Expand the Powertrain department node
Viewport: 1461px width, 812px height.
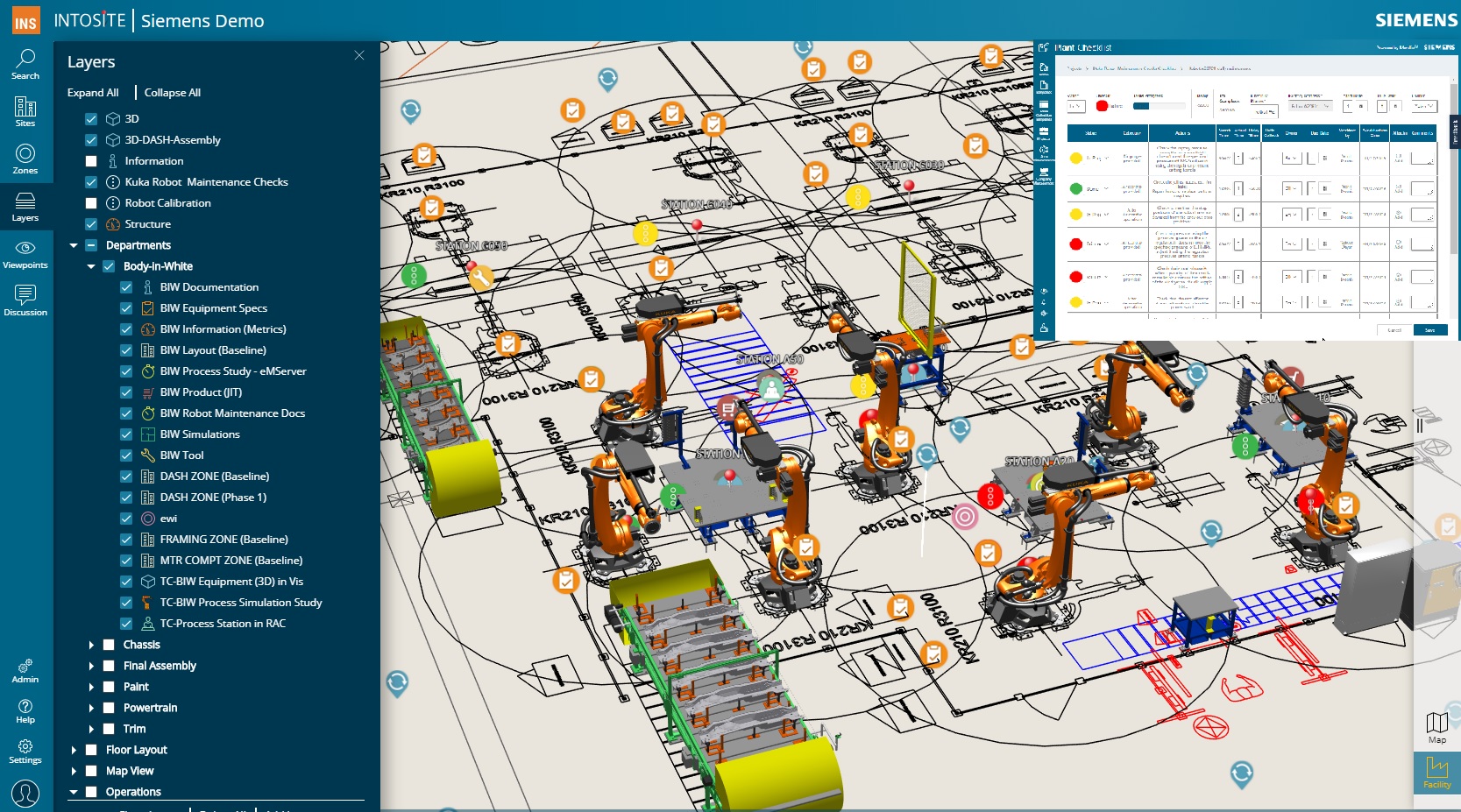pyautogui.click(x=91, y=708)
